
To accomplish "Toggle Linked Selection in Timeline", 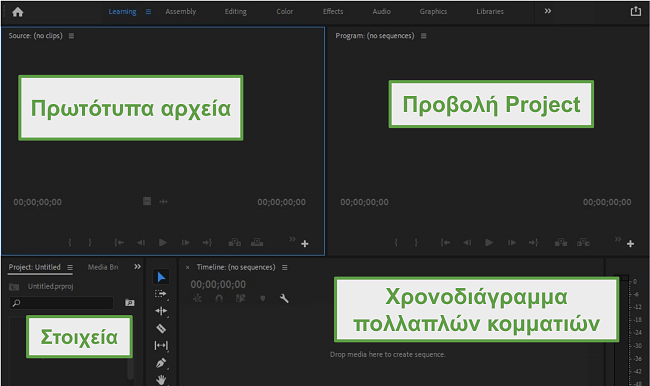I will [x=240, y=298].
